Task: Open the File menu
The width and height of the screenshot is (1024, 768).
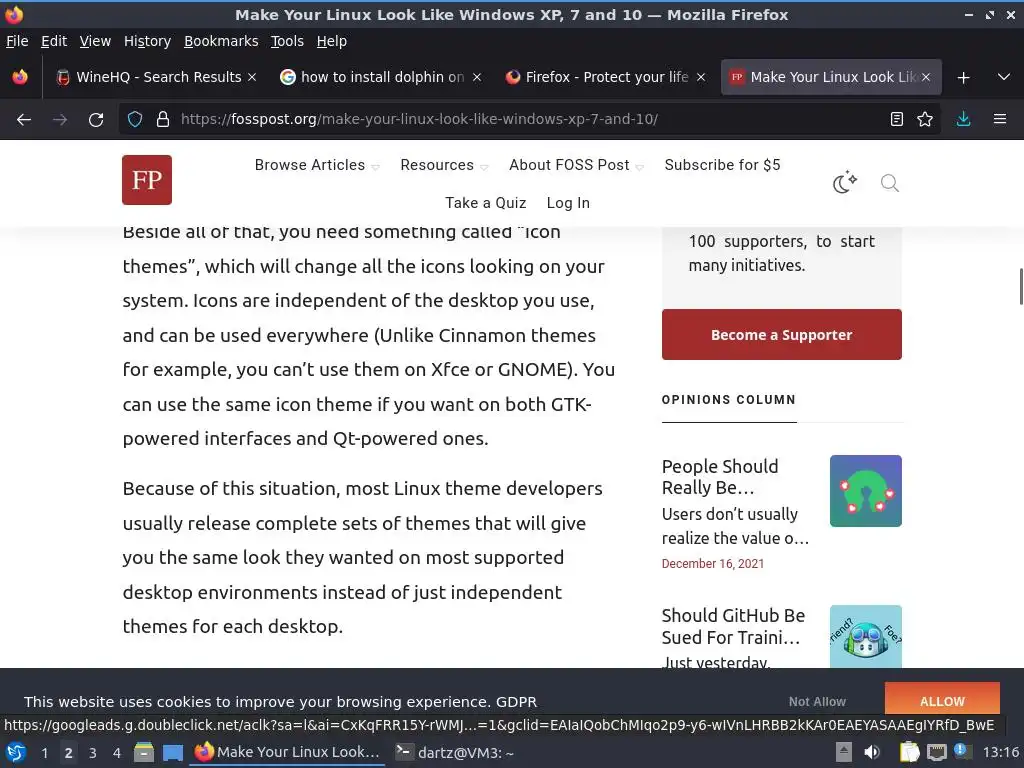Action: click(x=17, y=41)
